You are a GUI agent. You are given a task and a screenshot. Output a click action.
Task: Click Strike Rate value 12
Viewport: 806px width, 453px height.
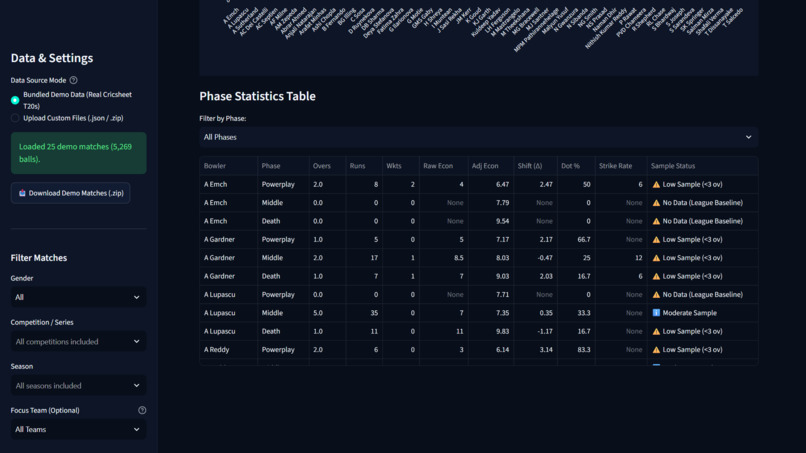[x=638, y=258]
